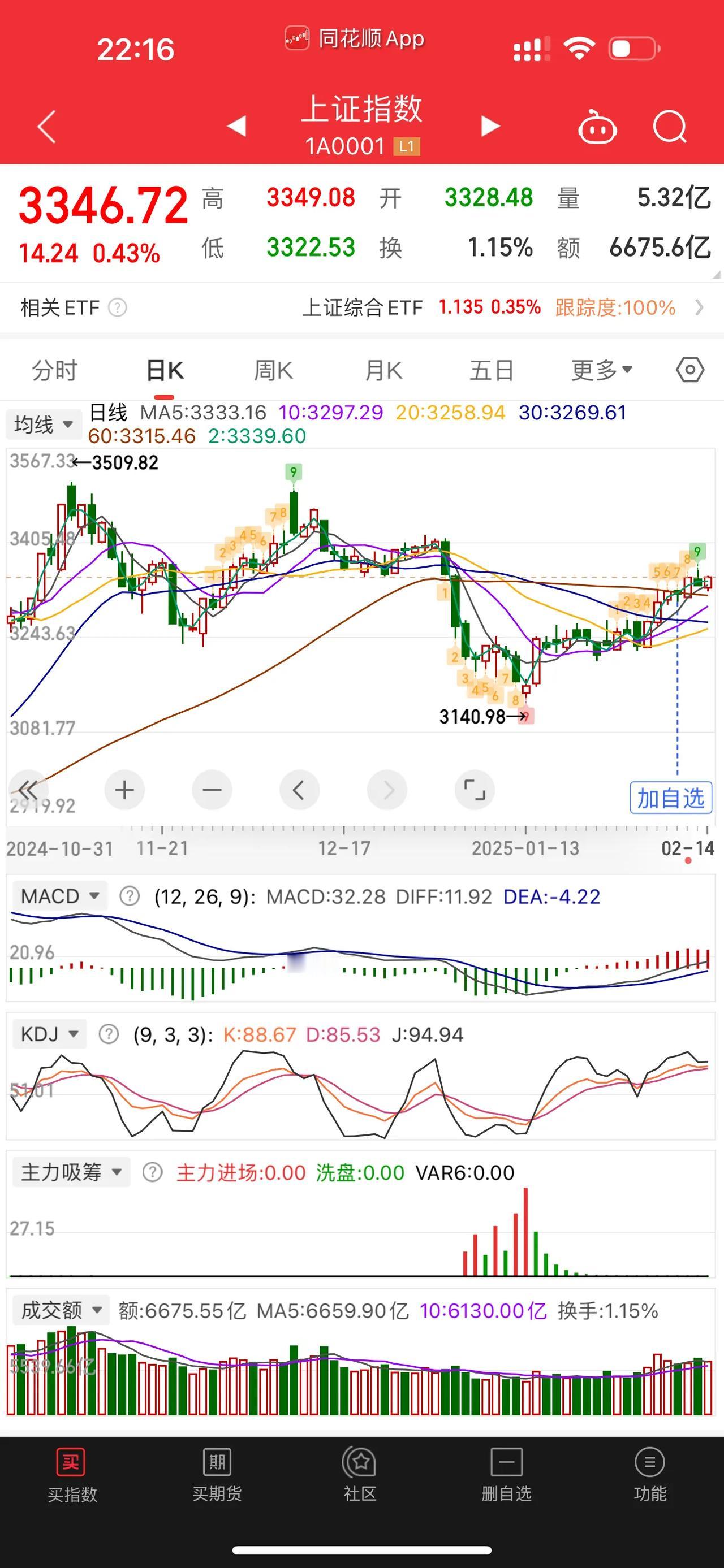Switch to next index with right triangle
The height and width of the screenshot is (1568, 724).
tap(490, 126)
